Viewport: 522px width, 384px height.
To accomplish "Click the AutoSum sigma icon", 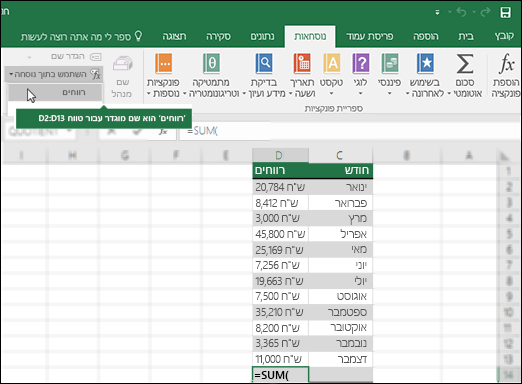I will 465,63.
